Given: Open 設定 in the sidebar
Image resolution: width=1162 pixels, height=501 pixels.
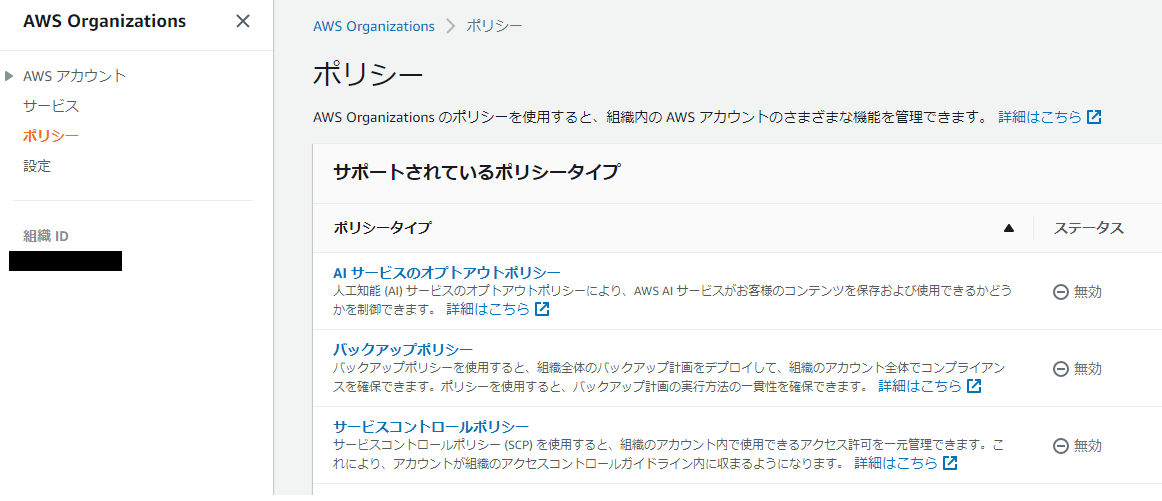Looking at the screenshot, I should coord(37,166).
